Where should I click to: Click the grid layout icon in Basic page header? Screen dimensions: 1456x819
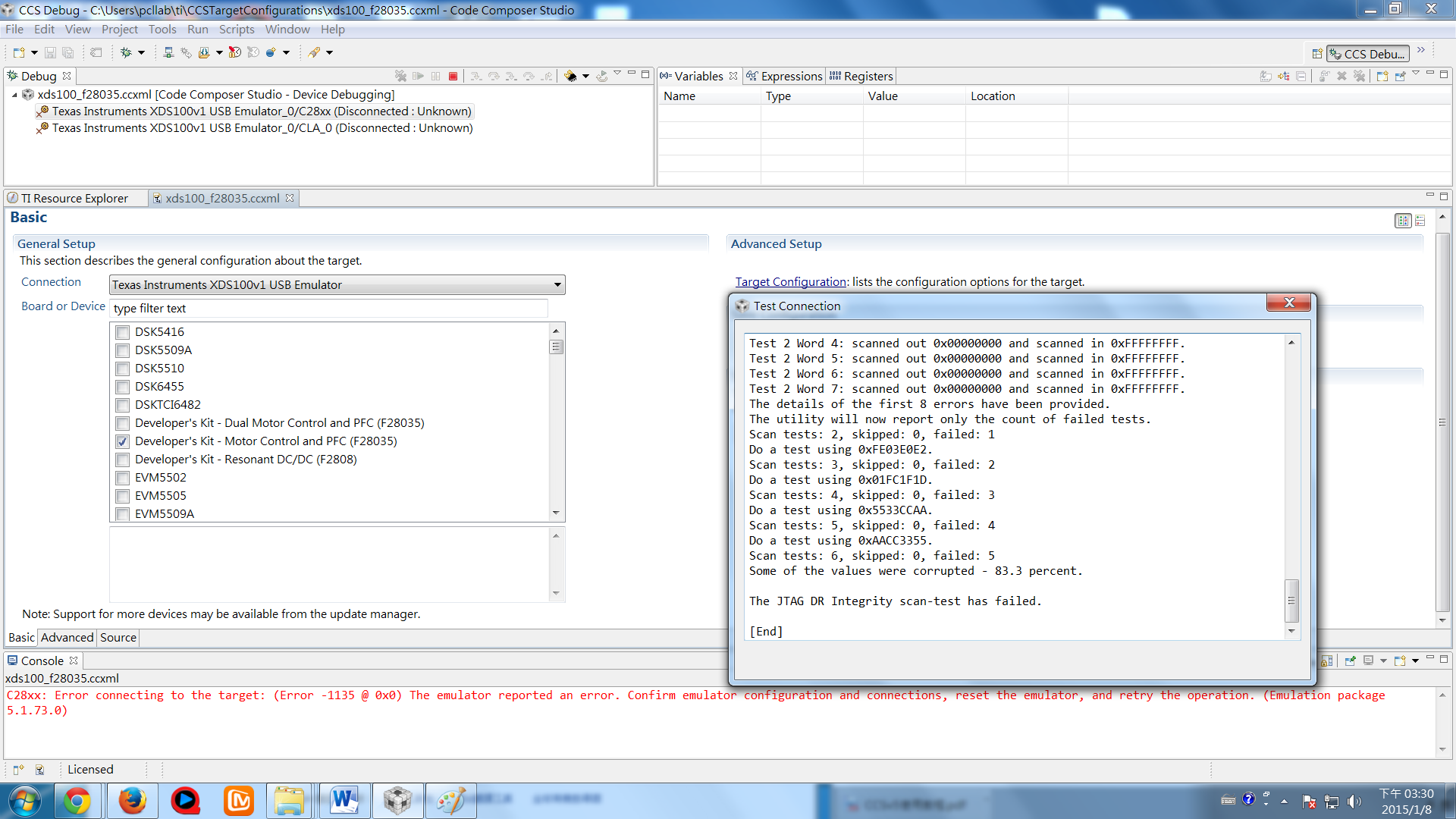(1403, 221)
